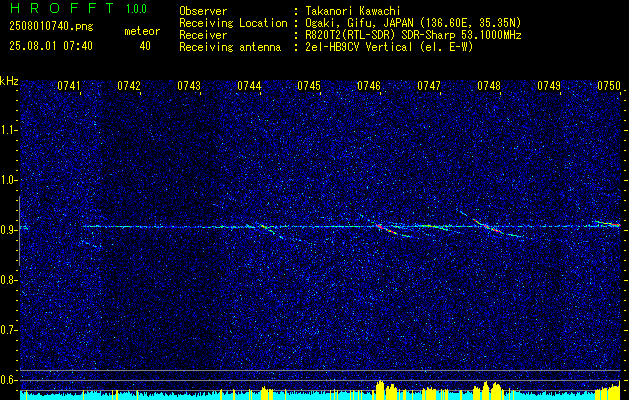Click the Receiving antenna field label

tap(230, 47)
